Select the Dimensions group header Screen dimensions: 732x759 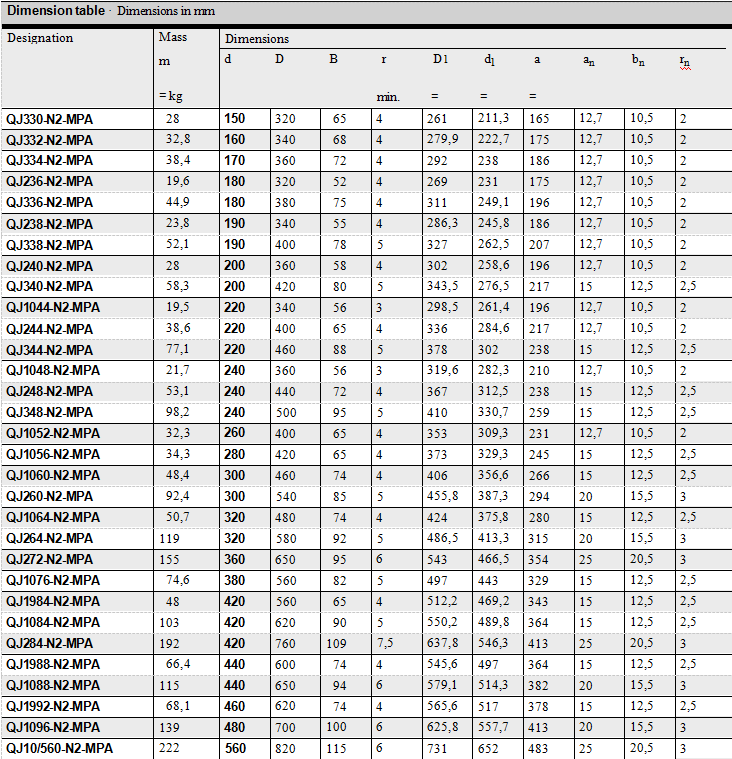click(x=257, y=39)
